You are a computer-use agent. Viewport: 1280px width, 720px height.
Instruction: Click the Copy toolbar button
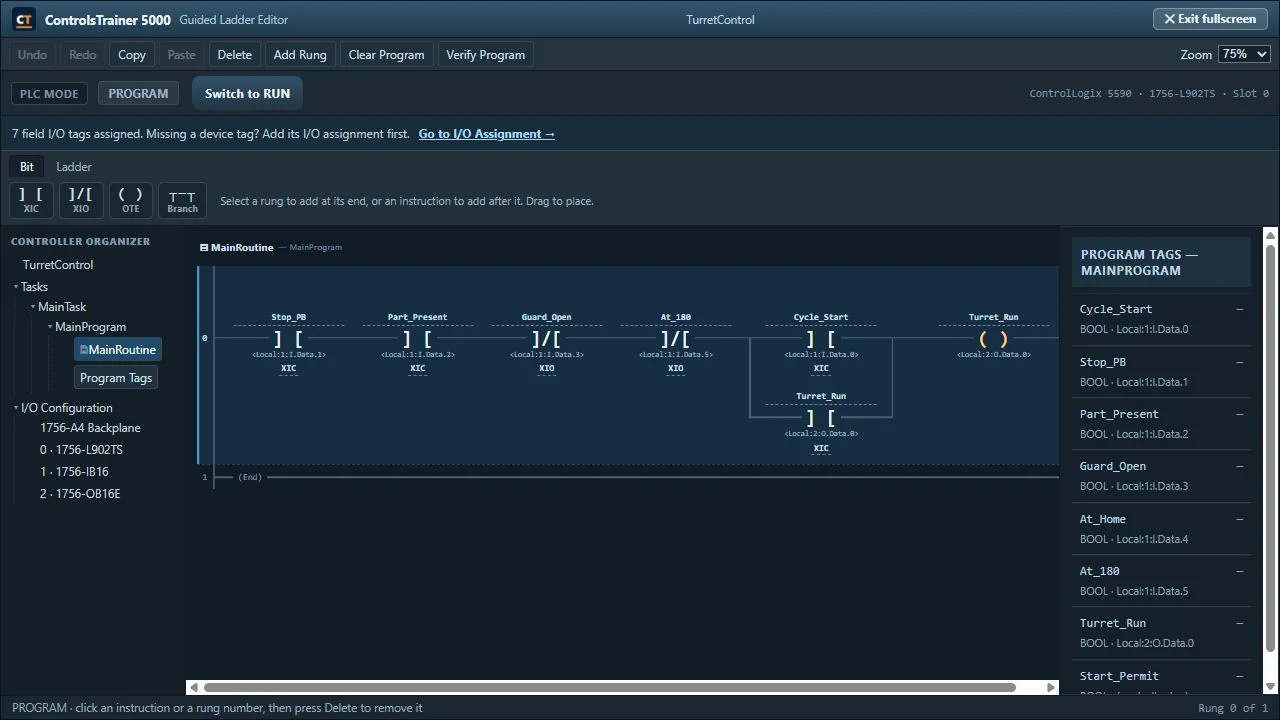click(x=132, y=55)
